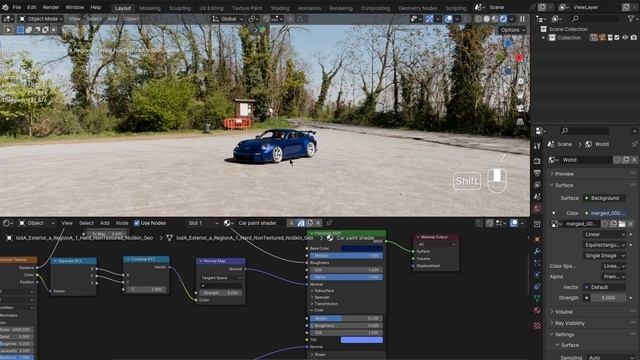Toggle Collection exclude checkbox in outliner
This screenshot has width=640, height=360.
(x=617, y=38)
